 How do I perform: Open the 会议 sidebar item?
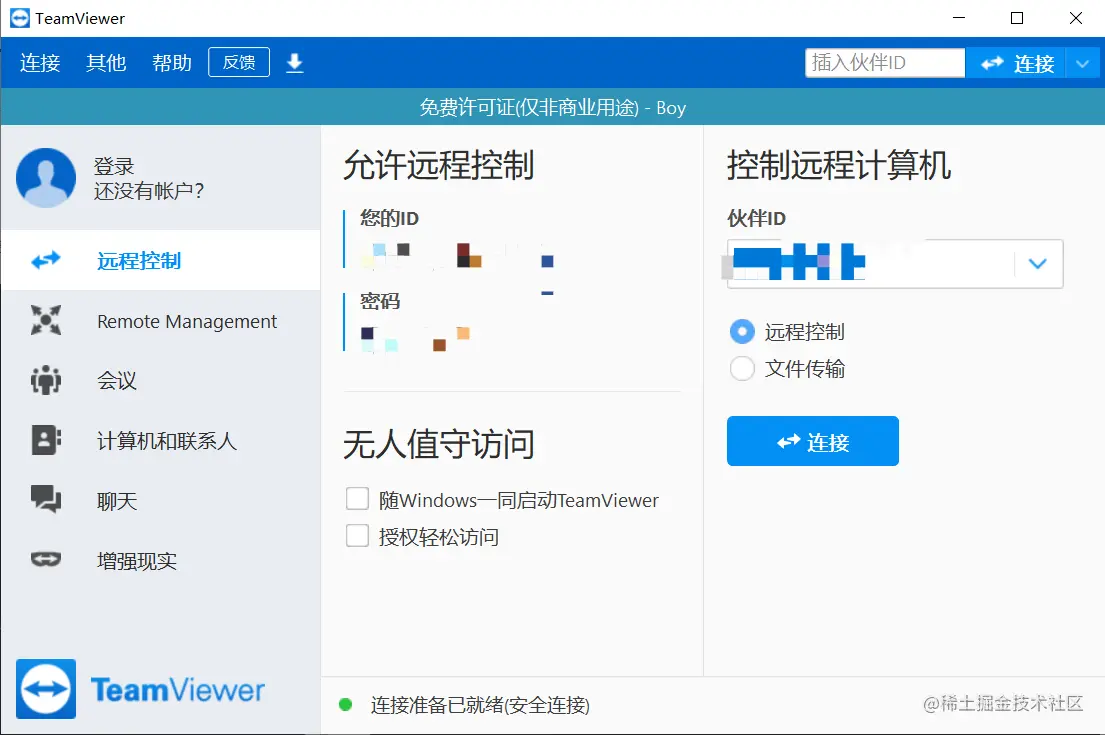pyautogui.click(x=161, y=381)
